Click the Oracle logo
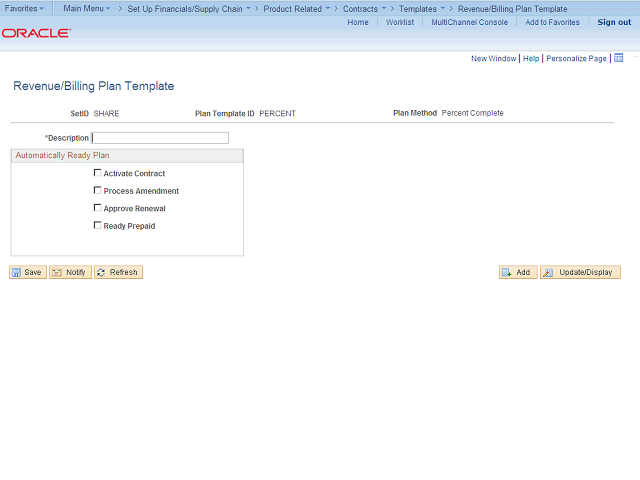The image size is (640, 480). [x=36, y=33]
